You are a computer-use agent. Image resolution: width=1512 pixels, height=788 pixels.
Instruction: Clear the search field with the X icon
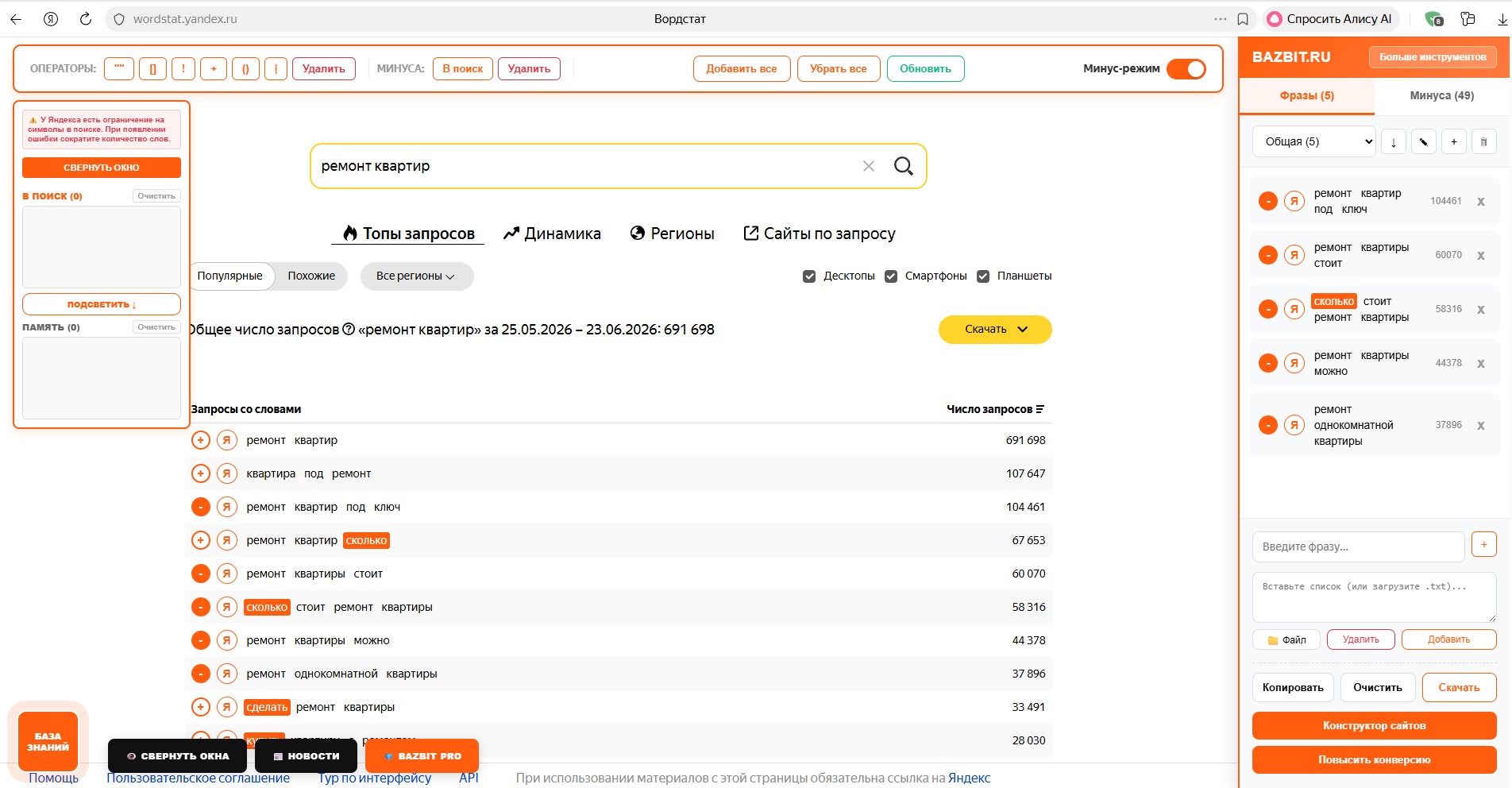pyautogui.click(x=869, y=166)
